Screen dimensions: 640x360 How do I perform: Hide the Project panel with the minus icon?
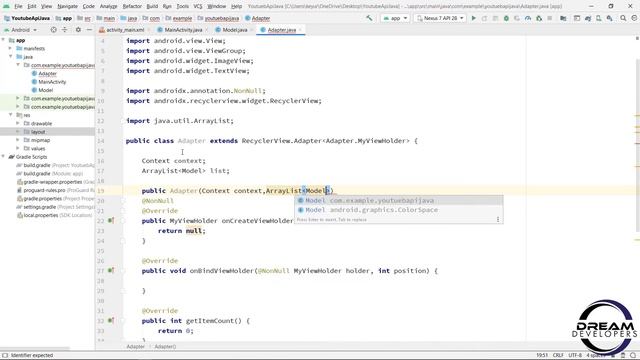(x=89, y=30)
